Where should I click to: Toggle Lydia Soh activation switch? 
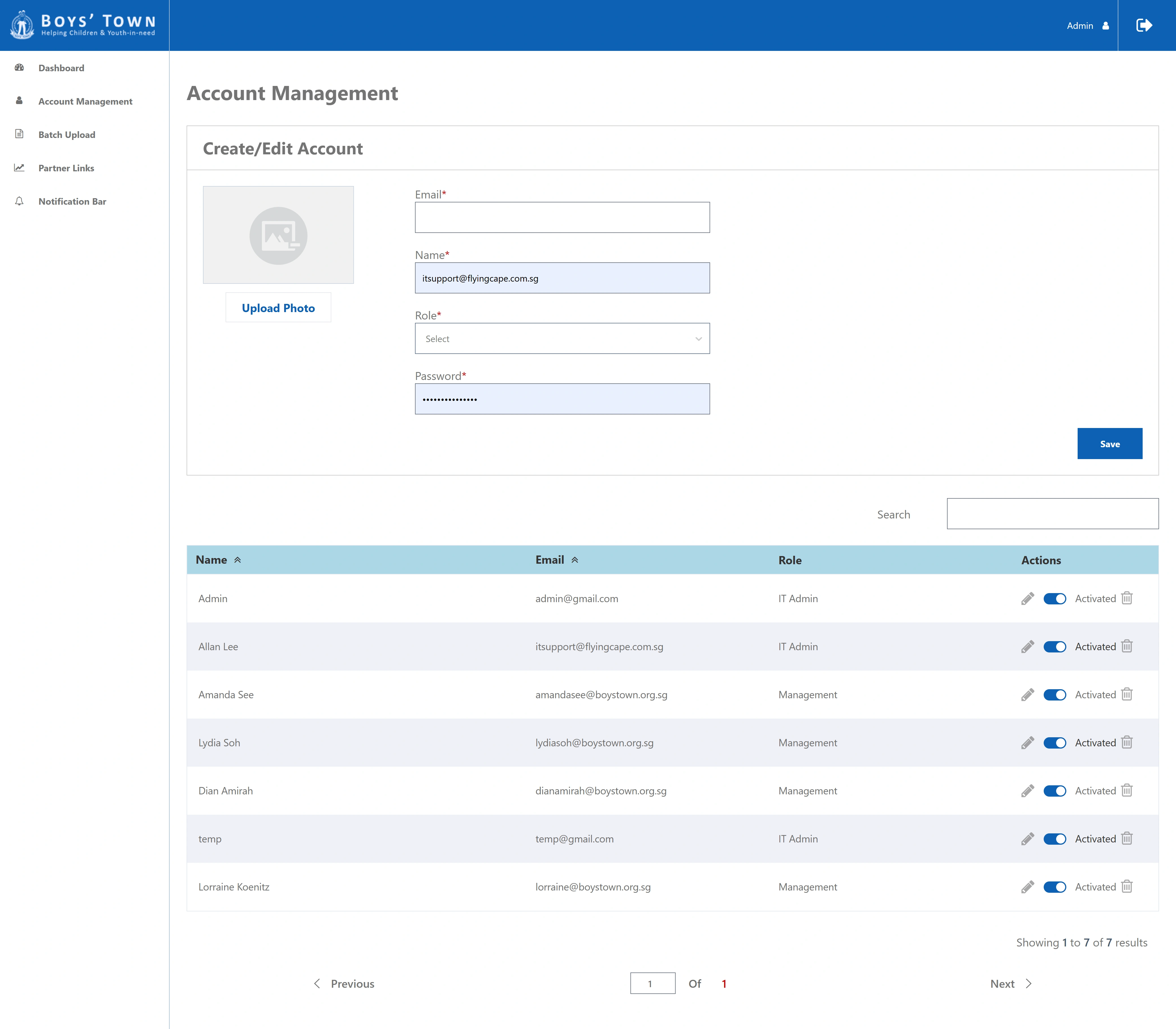pos(1054,742)
